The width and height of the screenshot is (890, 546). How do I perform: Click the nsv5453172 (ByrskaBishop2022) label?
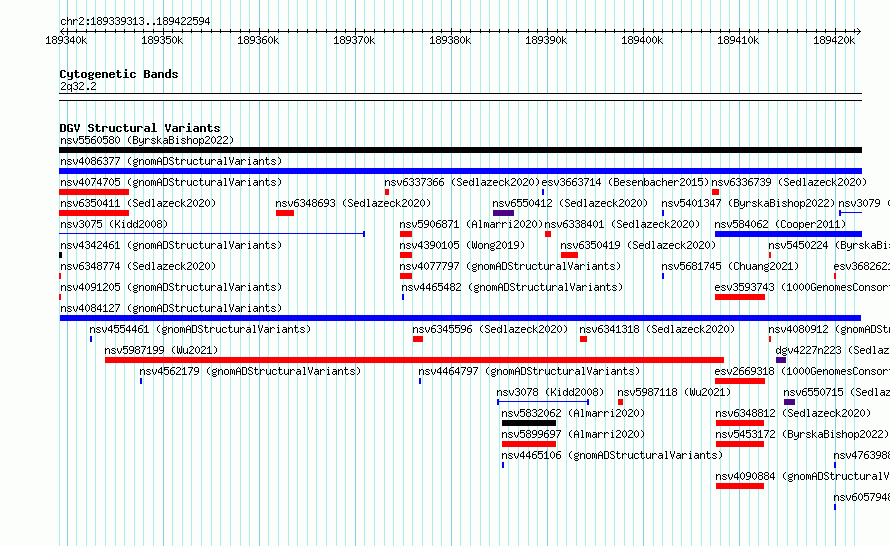[802, 434]
